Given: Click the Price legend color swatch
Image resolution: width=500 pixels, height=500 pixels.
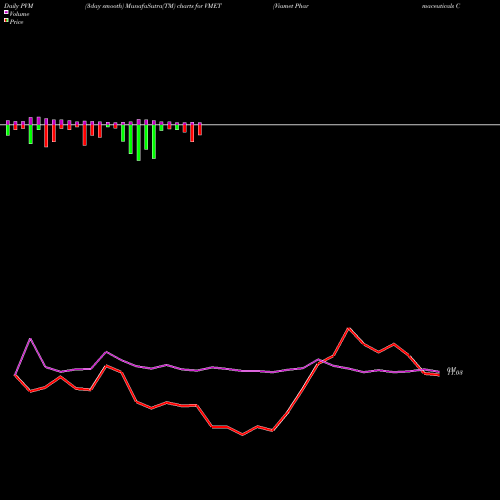Looking at the screenshot, I should click(x=6, y=20).
